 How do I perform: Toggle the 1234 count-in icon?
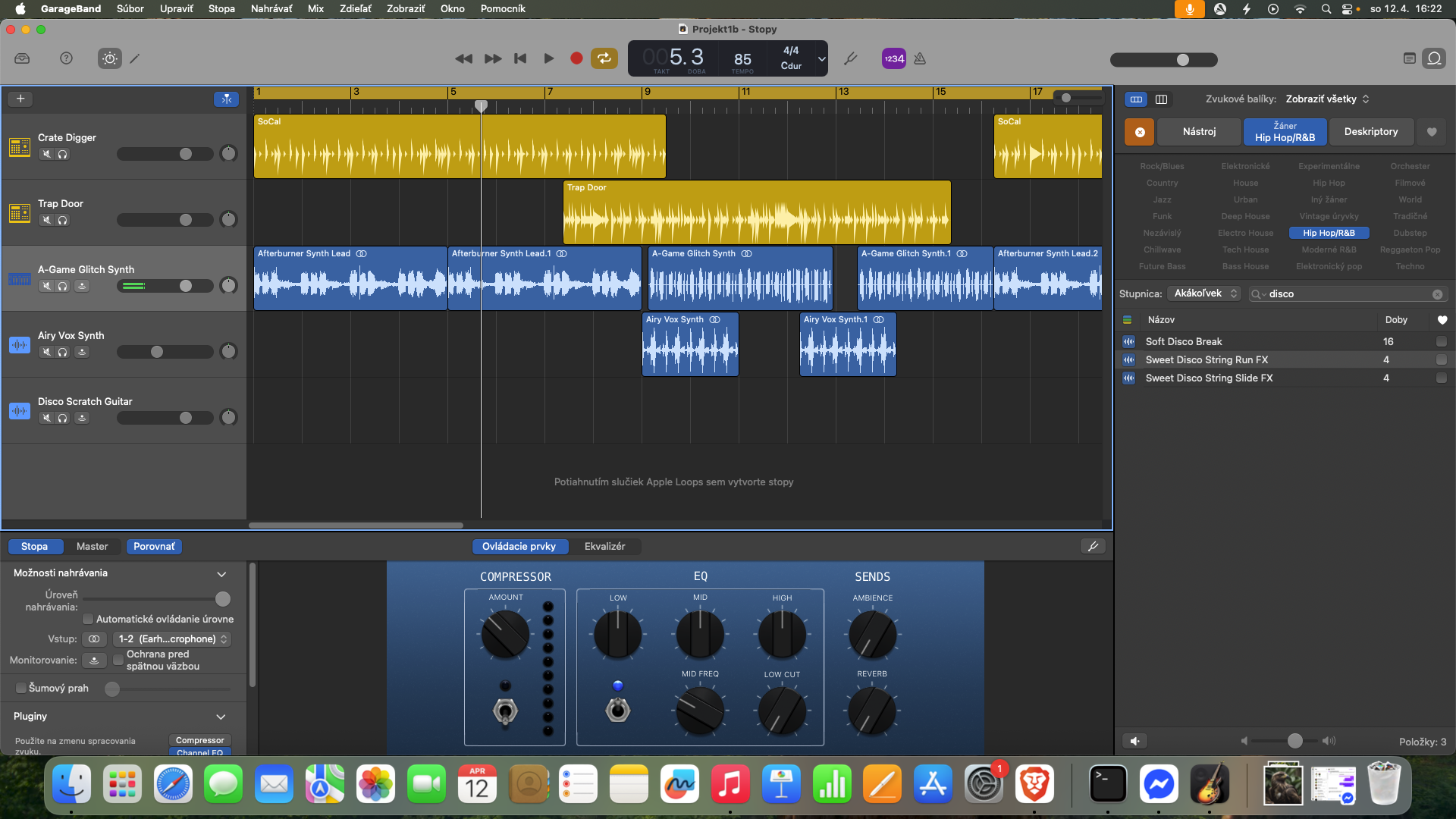click(893, 58)
